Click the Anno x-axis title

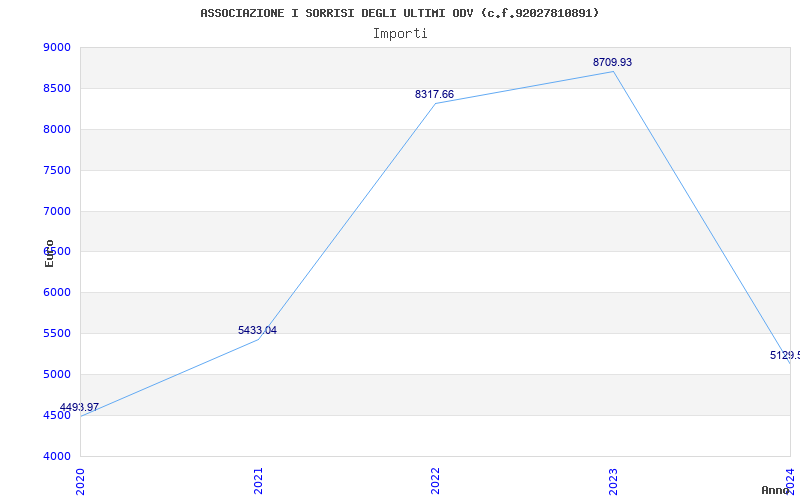pyautogui.click(x=775, y=490)
